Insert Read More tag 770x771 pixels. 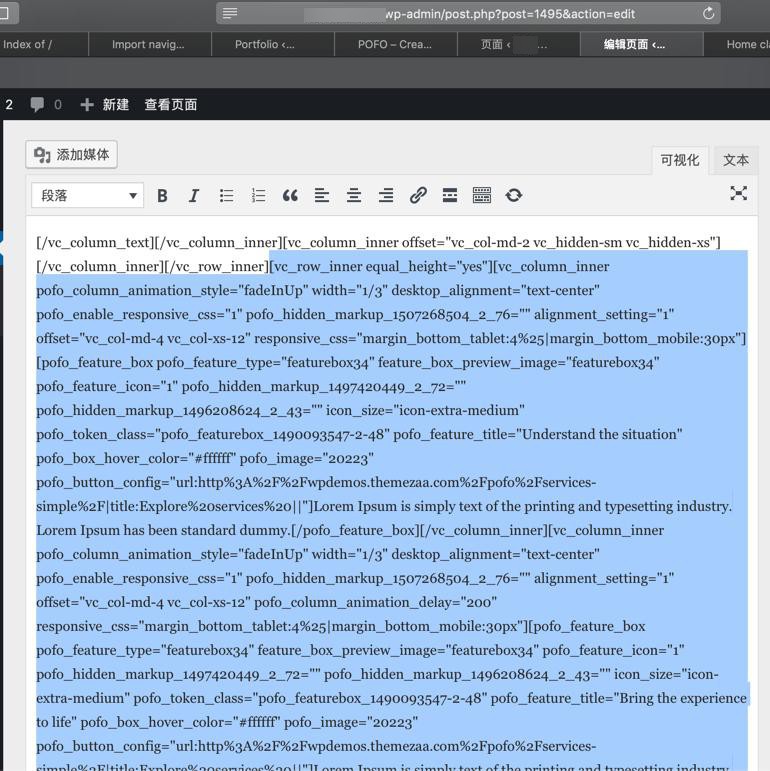(449, 196)
